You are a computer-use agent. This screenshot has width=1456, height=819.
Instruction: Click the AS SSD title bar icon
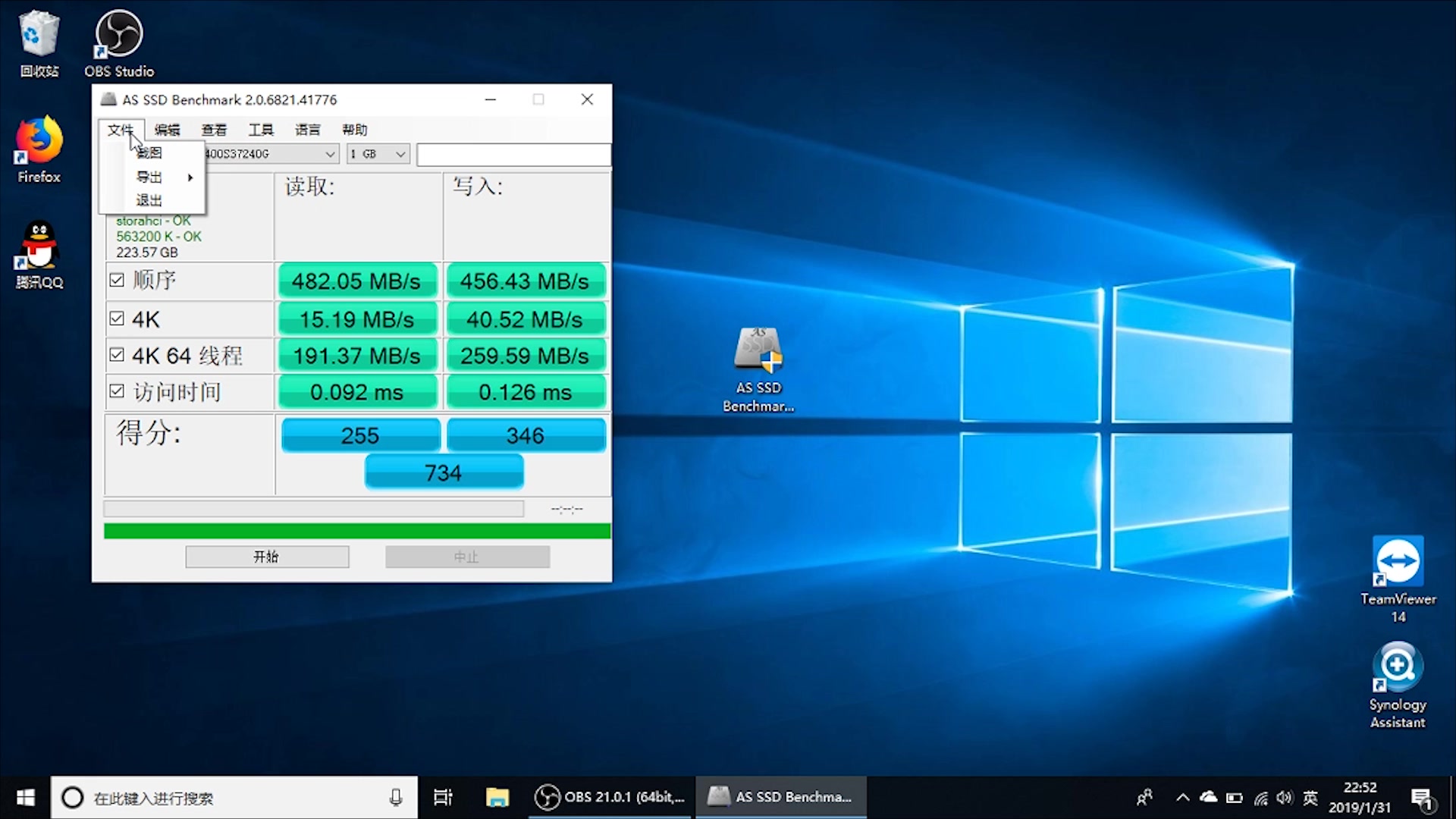(x=108, y=99)
